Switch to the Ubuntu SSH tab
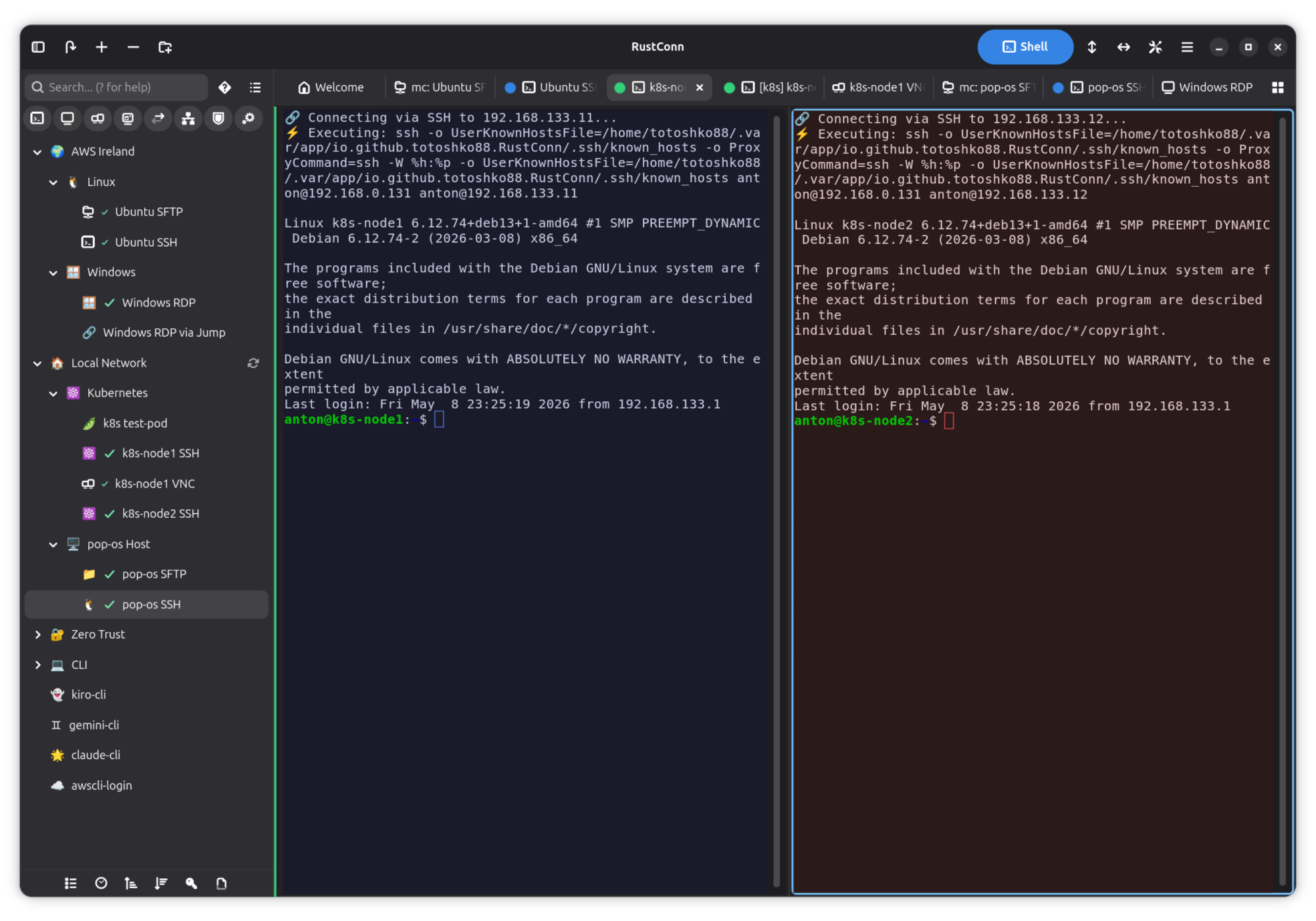1316x921 pixels. (550, 87)
